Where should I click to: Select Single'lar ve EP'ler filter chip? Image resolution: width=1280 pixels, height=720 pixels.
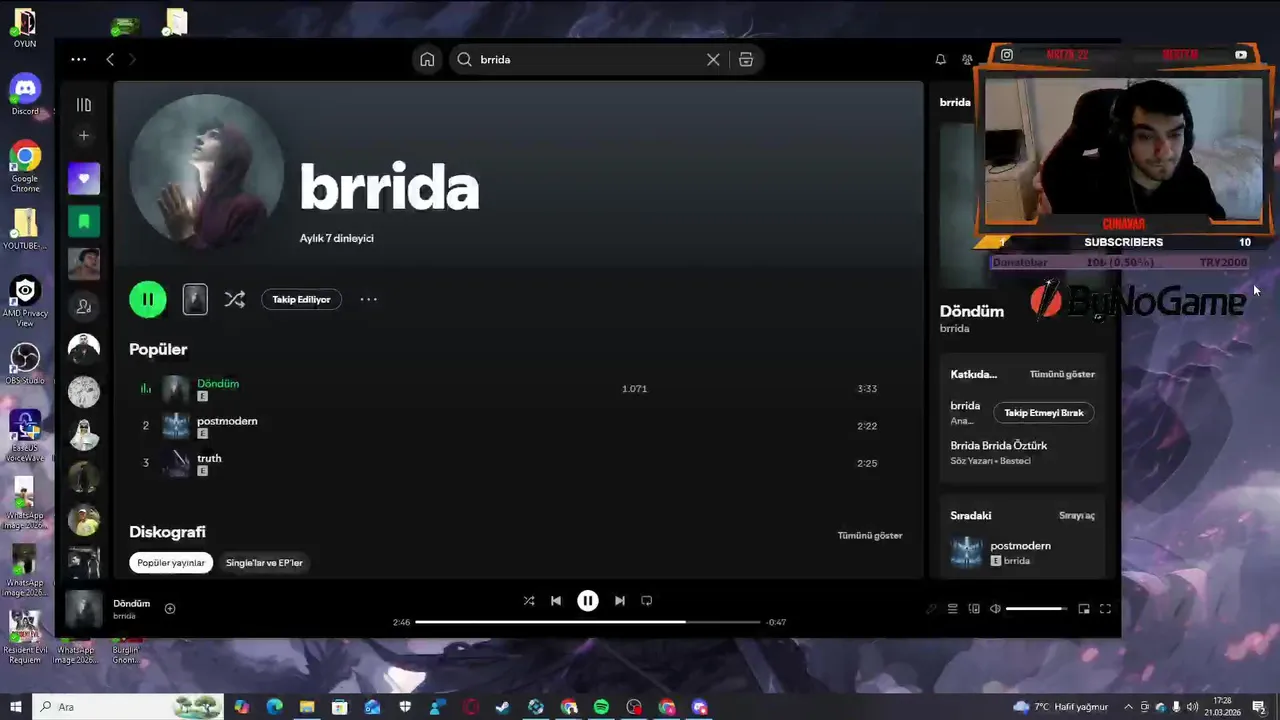[264, 563]
